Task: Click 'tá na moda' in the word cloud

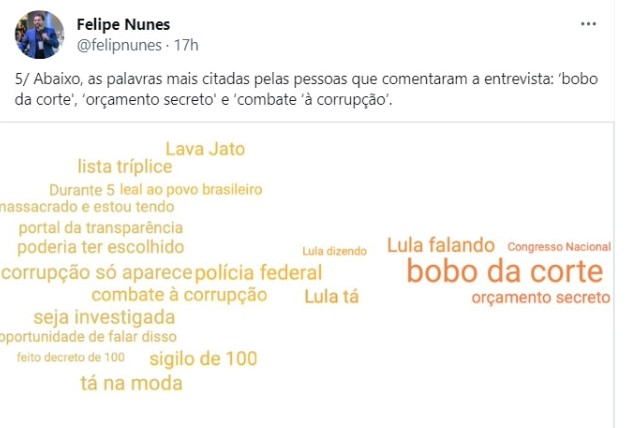Action: click(x=131, y=383)
